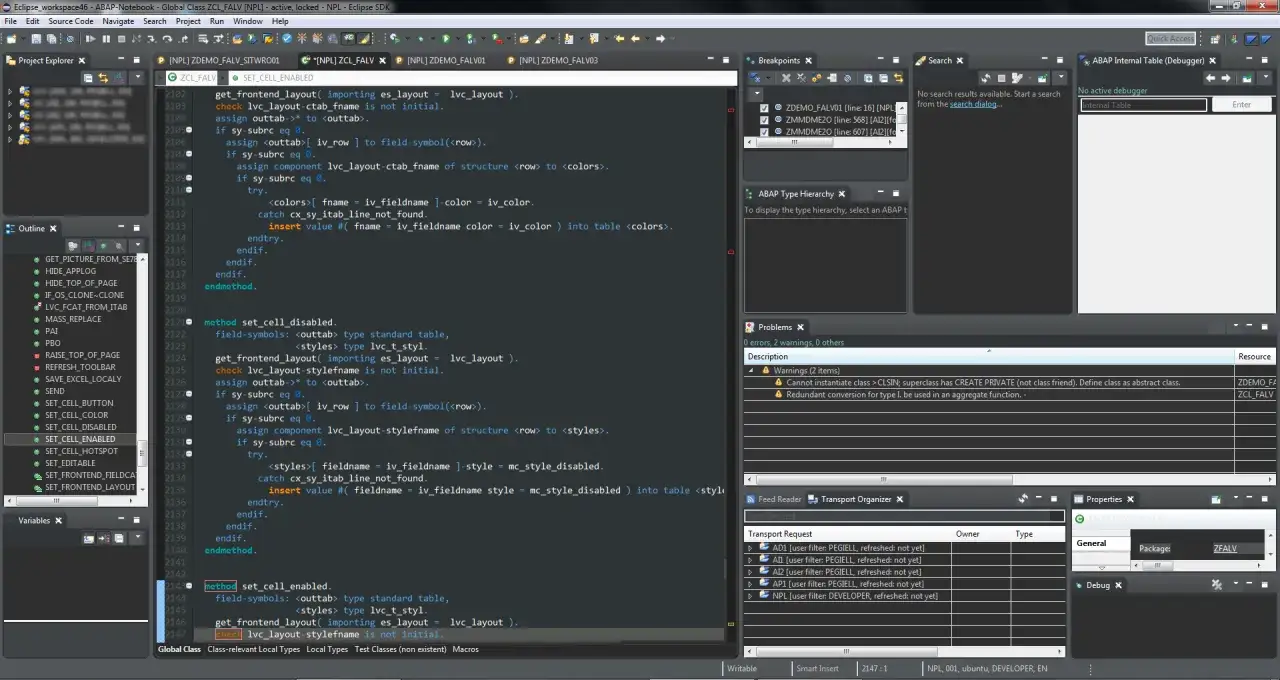
Task: Open the Window menu
Action: [x=248, y=21]
